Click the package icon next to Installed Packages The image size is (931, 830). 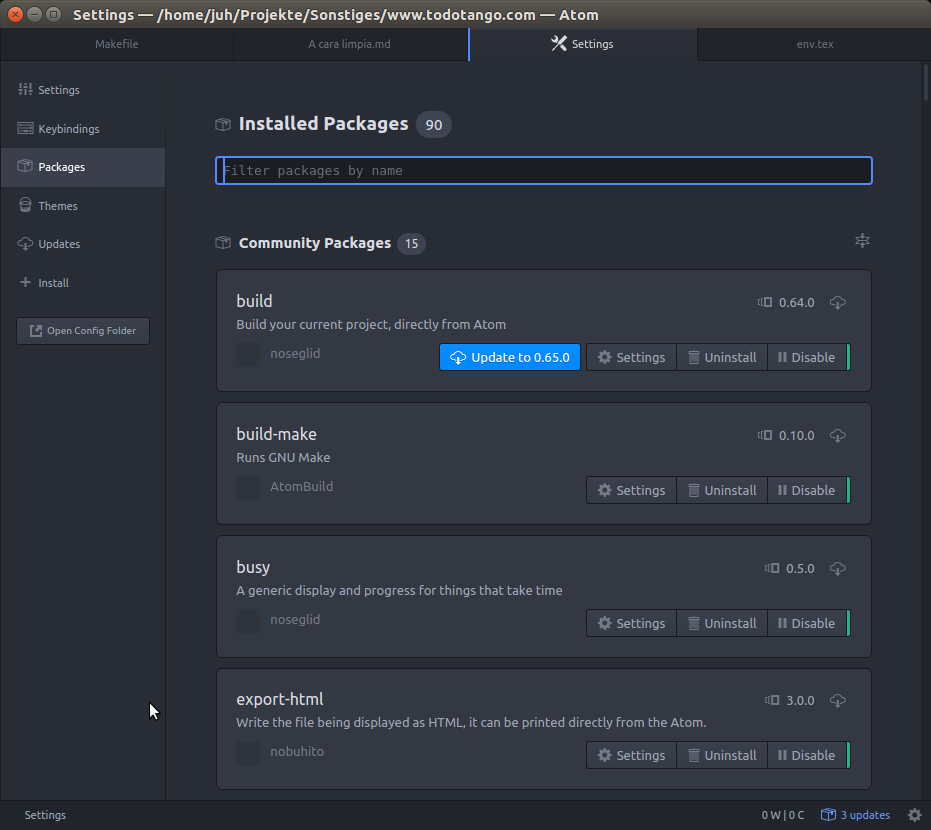coord(223,124)
